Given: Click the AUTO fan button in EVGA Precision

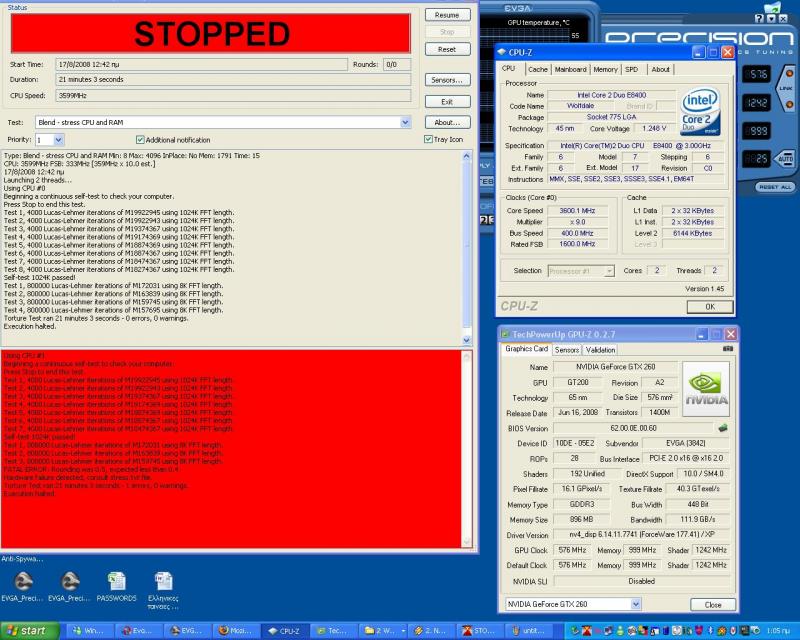Looking at the screenshot, I should coord(785,159).
